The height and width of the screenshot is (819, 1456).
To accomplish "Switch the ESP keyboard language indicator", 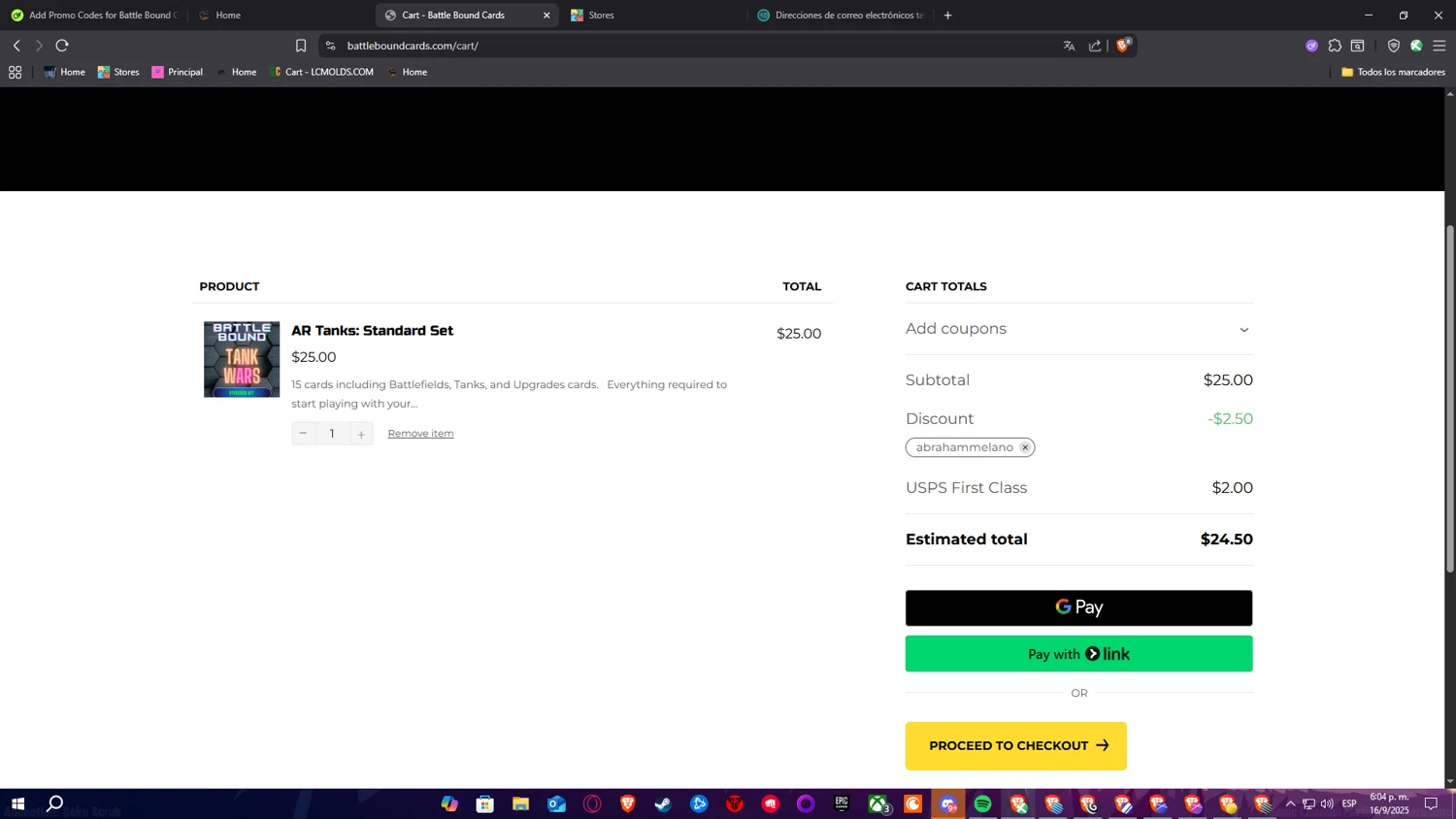I will (1349, 804).
